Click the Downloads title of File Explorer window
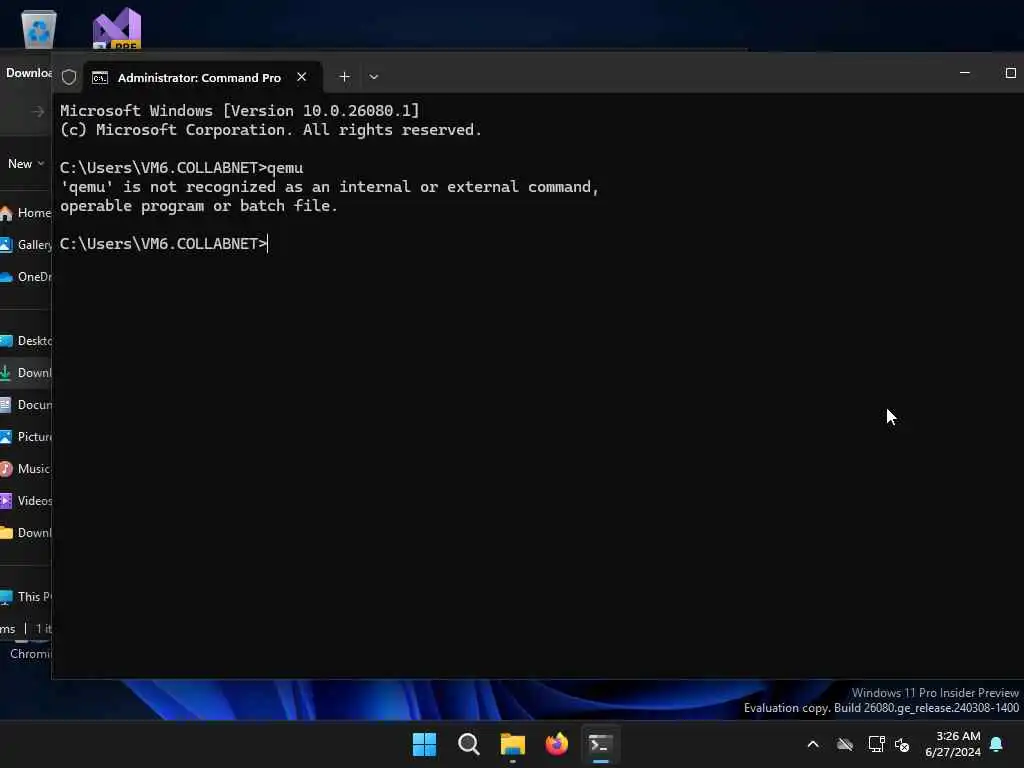 point(28,72)
